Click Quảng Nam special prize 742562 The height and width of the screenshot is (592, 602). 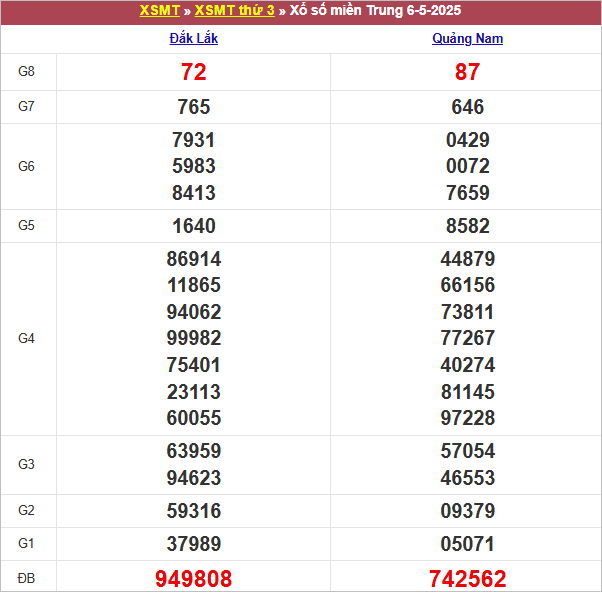point(467,579)
